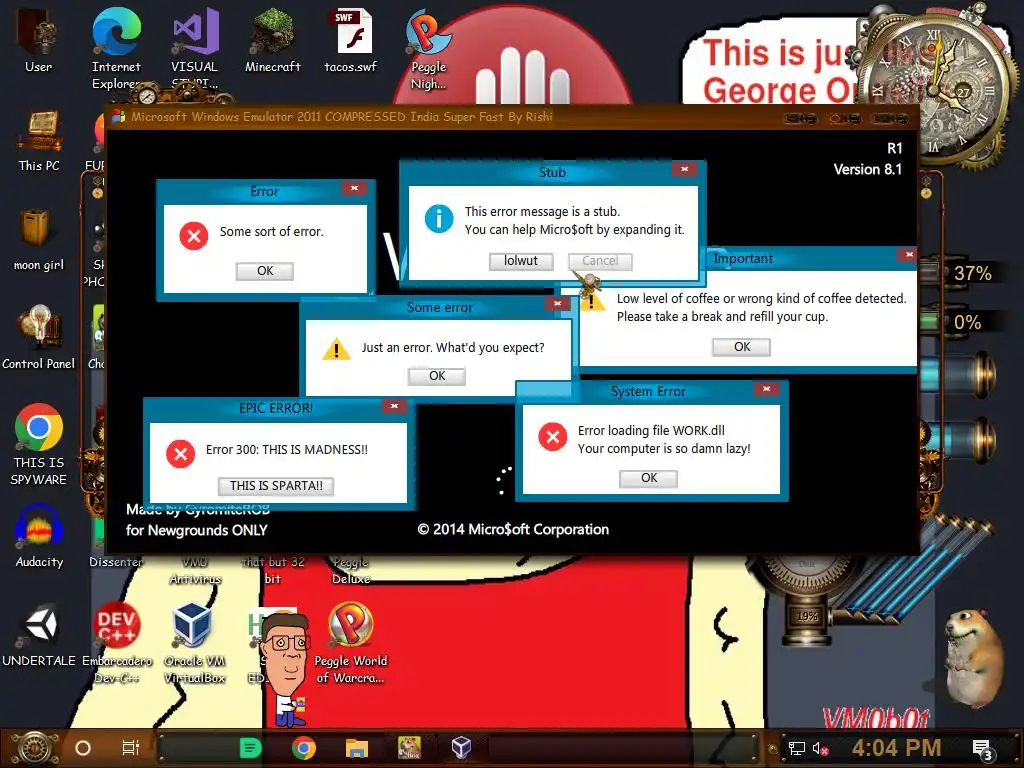Viewport: 1024px width, 768px height.
Task: Open the green notes app on taskbar
Action: [x=250, y=748]
